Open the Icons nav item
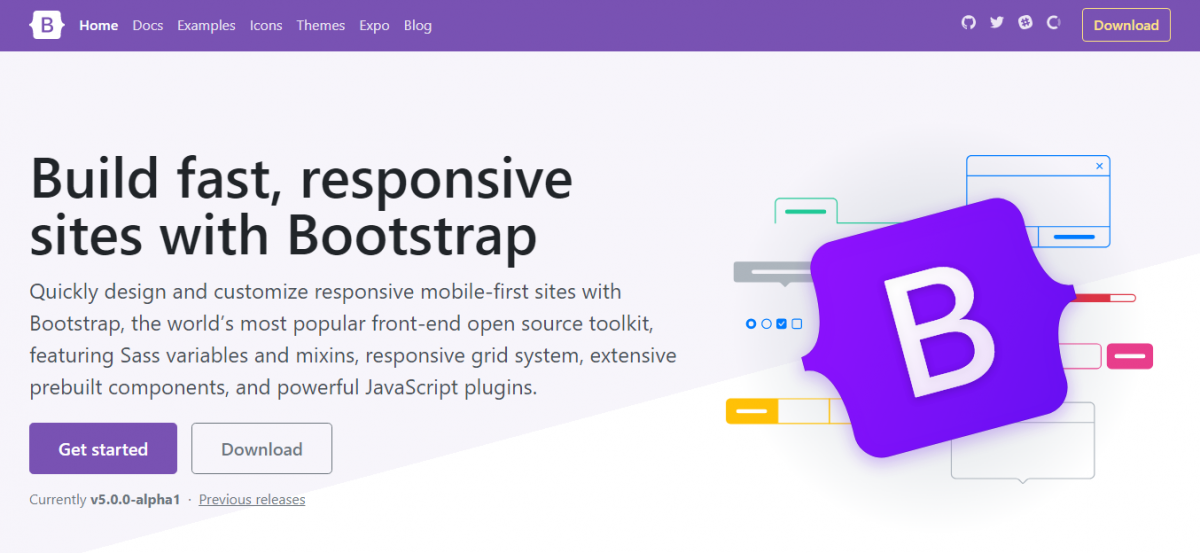This screenshot has height=553, width=1200. point(266,25)
